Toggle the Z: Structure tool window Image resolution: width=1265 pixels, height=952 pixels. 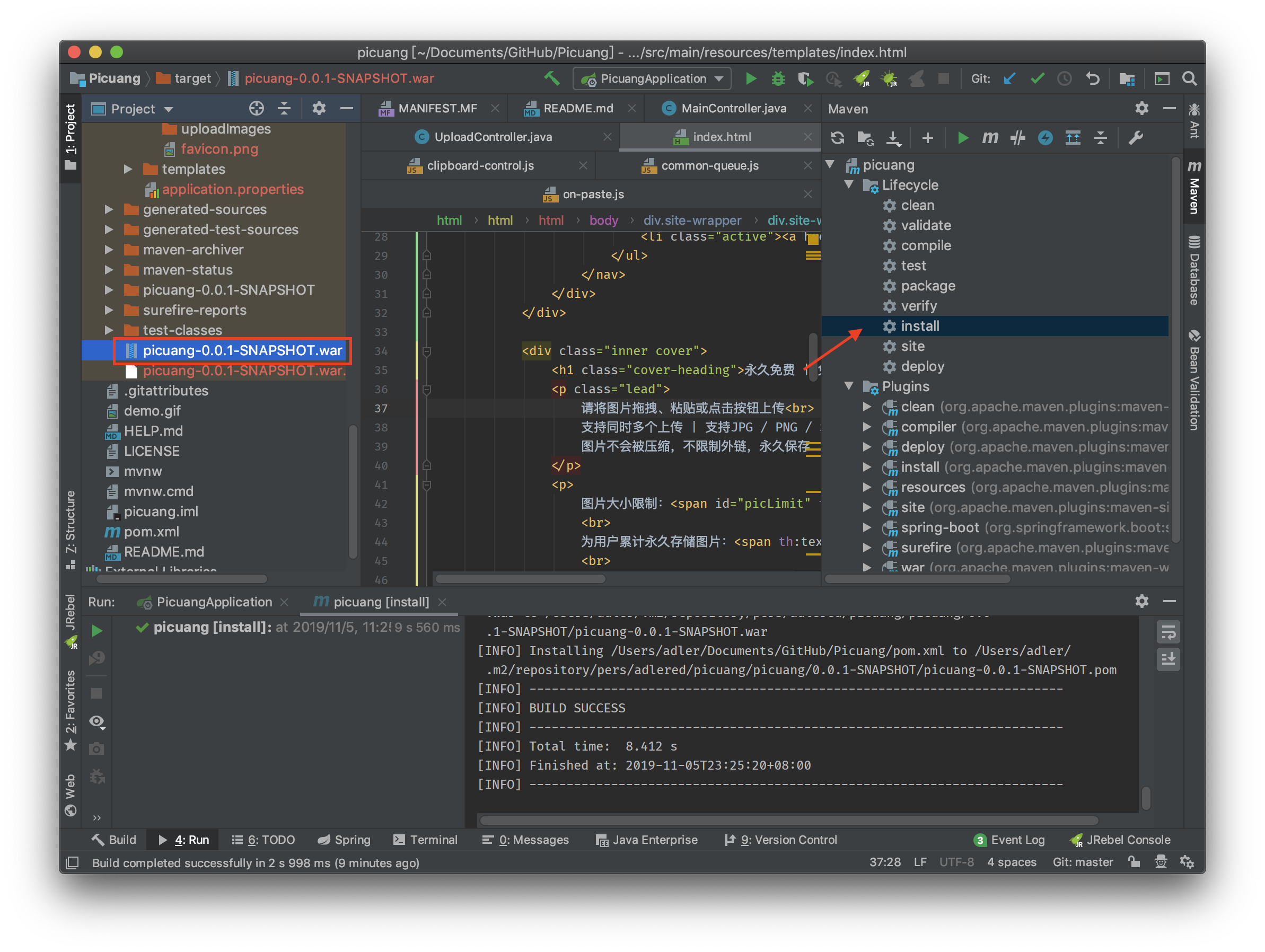pos(71,530)
